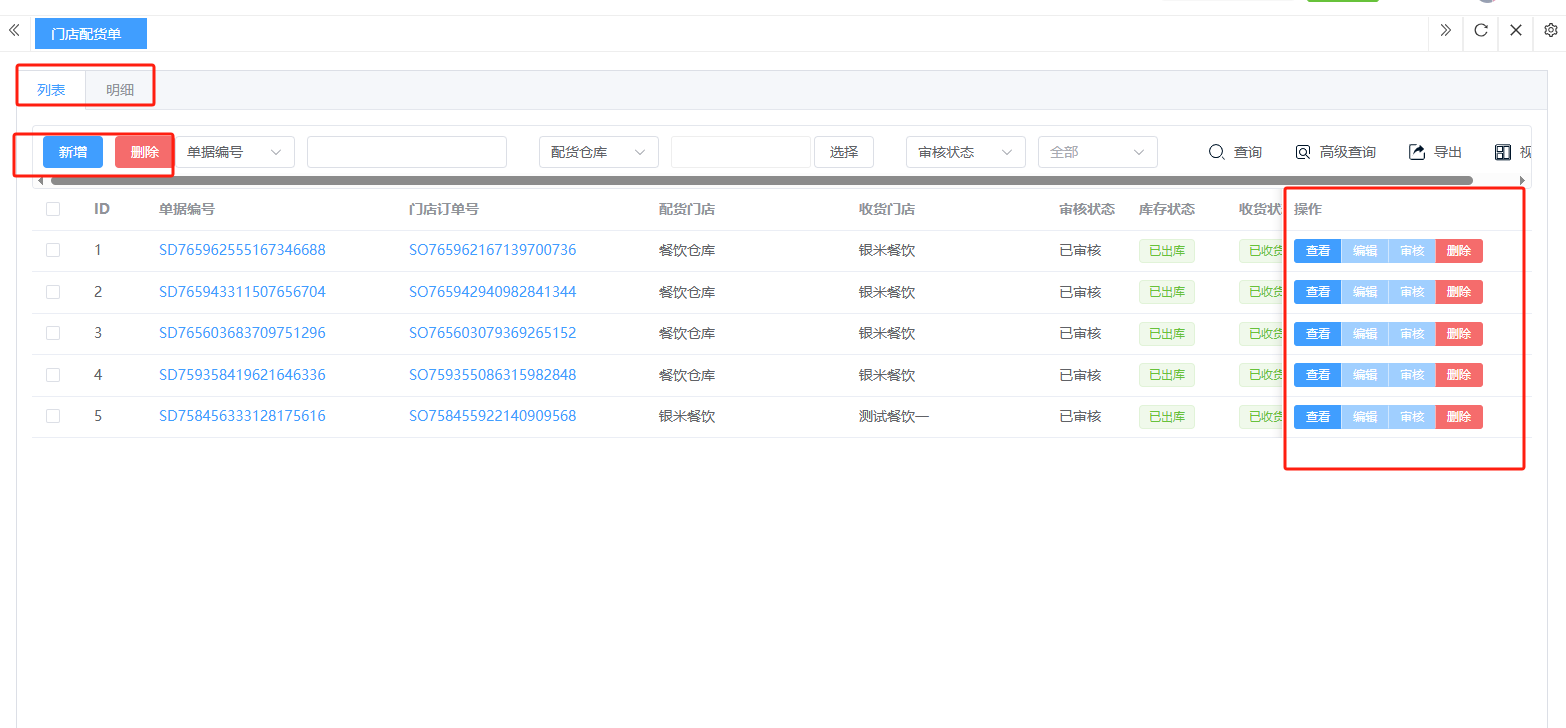Click the horizontal scrollbar under the toolbar

[760, 181]
